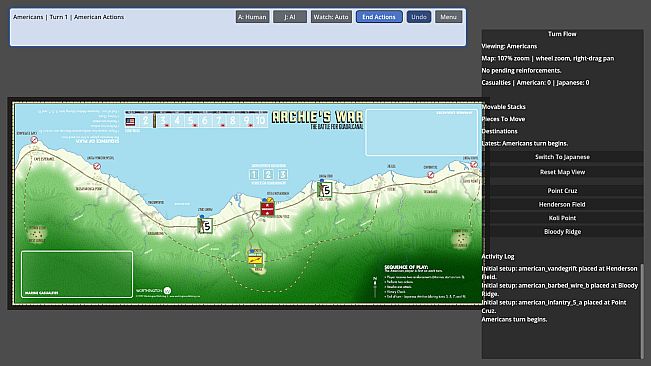The width and height of the screenshot is (651, 366).
Task: Click End Actions button
Action: click(x=379, y=17)
